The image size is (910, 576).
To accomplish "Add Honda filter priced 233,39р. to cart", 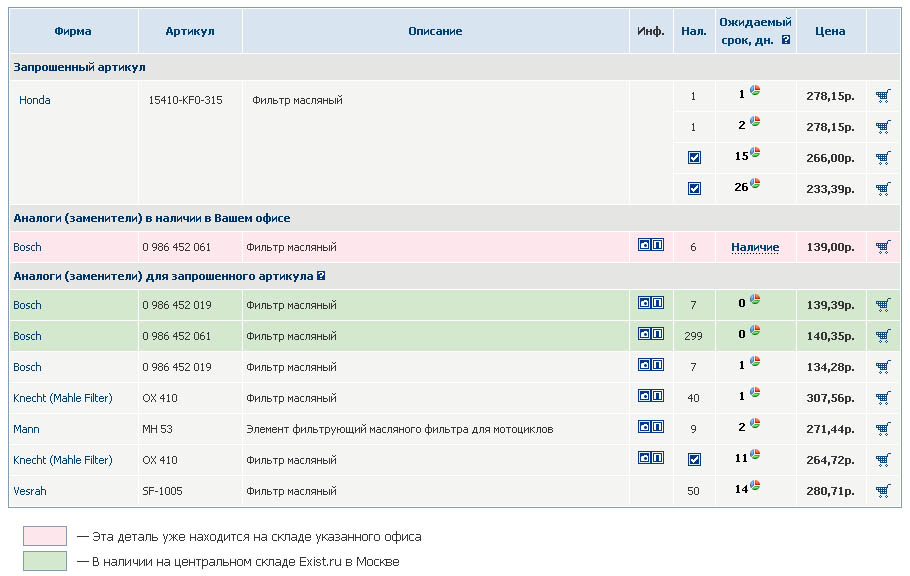I will (x=882, y=189).
